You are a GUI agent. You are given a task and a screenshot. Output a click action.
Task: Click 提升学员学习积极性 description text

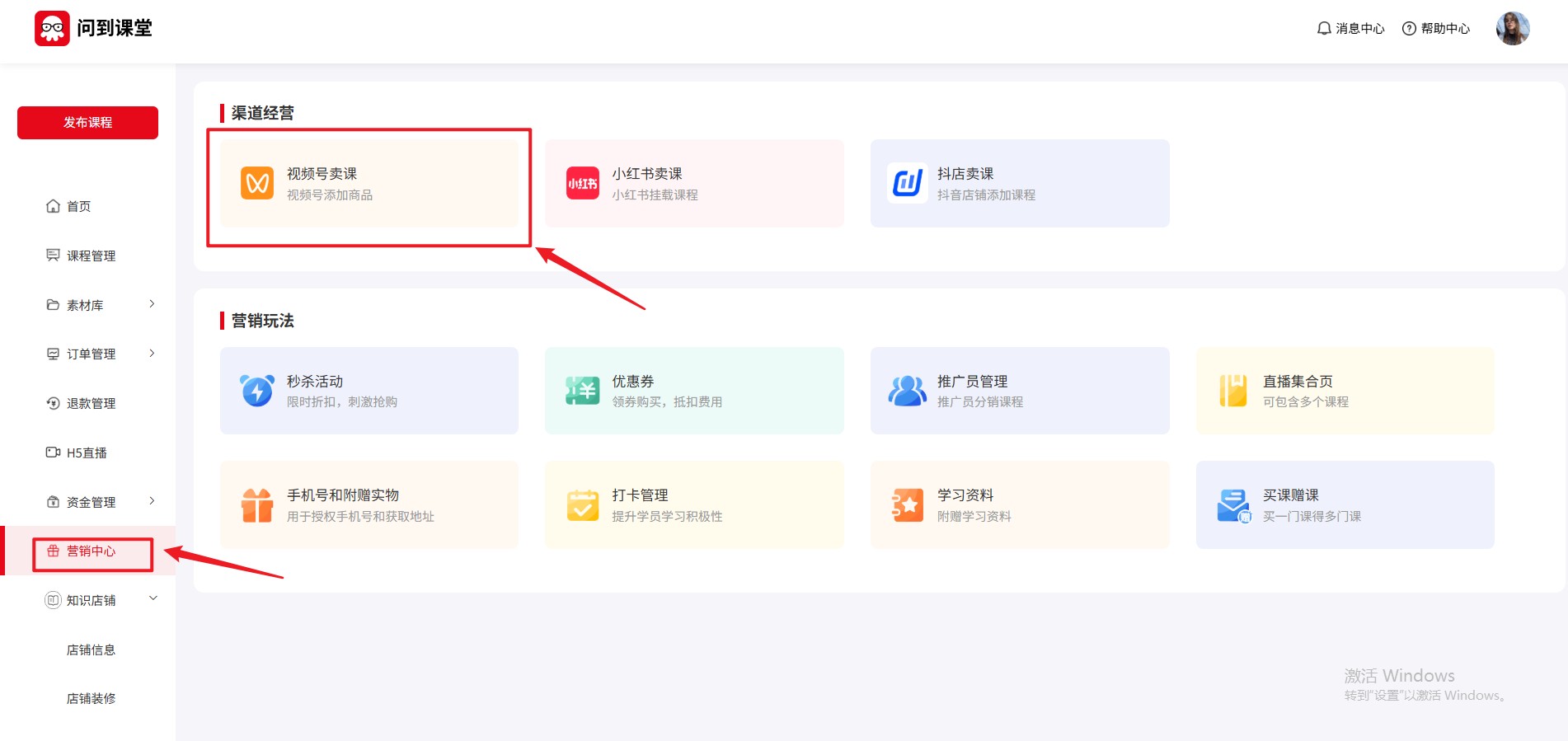[x=667, y=517]
